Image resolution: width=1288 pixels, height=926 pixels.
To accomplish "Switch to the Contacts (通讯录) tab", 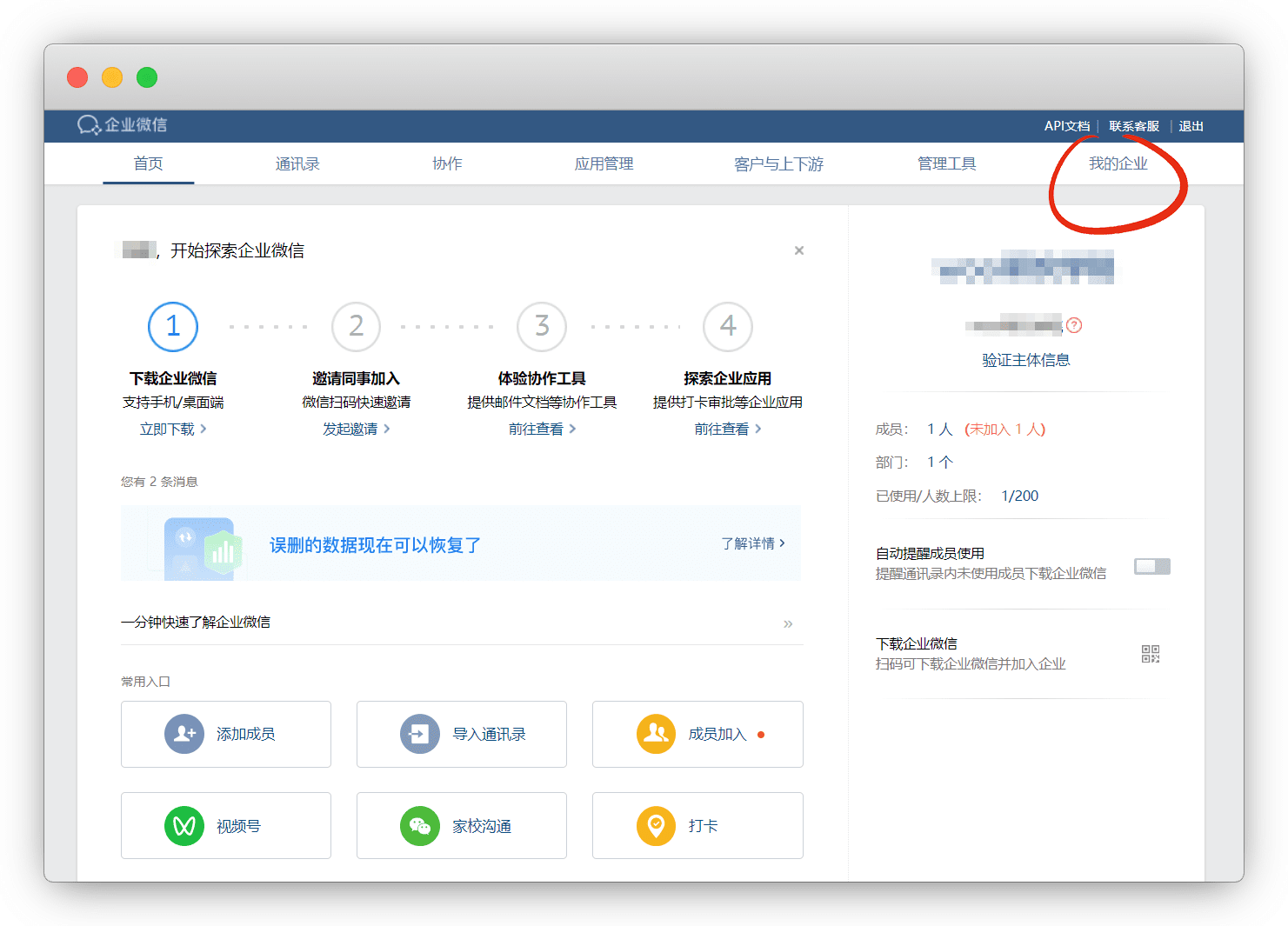I will tap(297, 163).
